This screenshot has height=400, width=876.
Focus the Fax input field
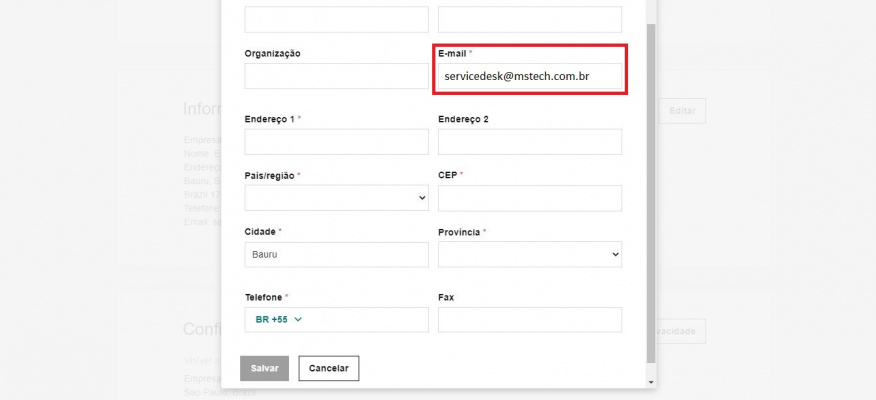point(530,320)
